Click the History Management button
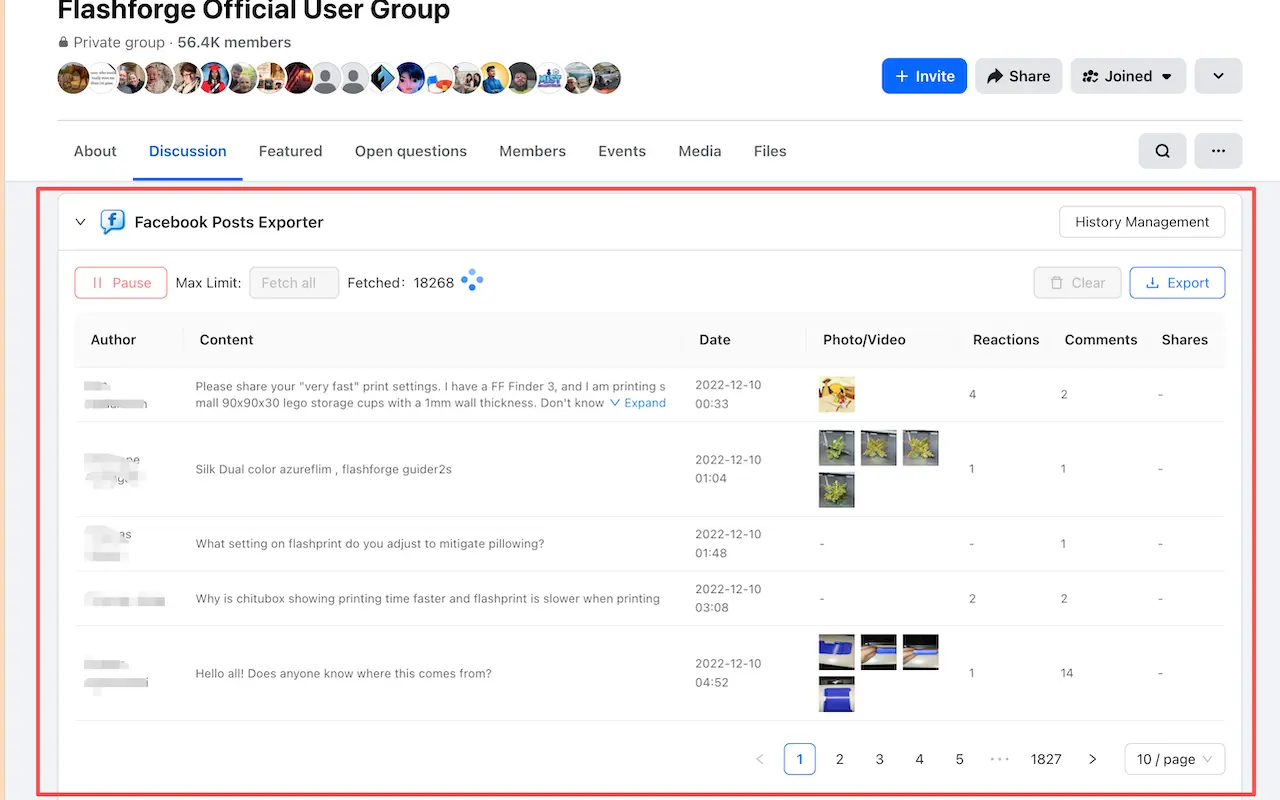1280x800 pixels. click(x=1142, y=222)
